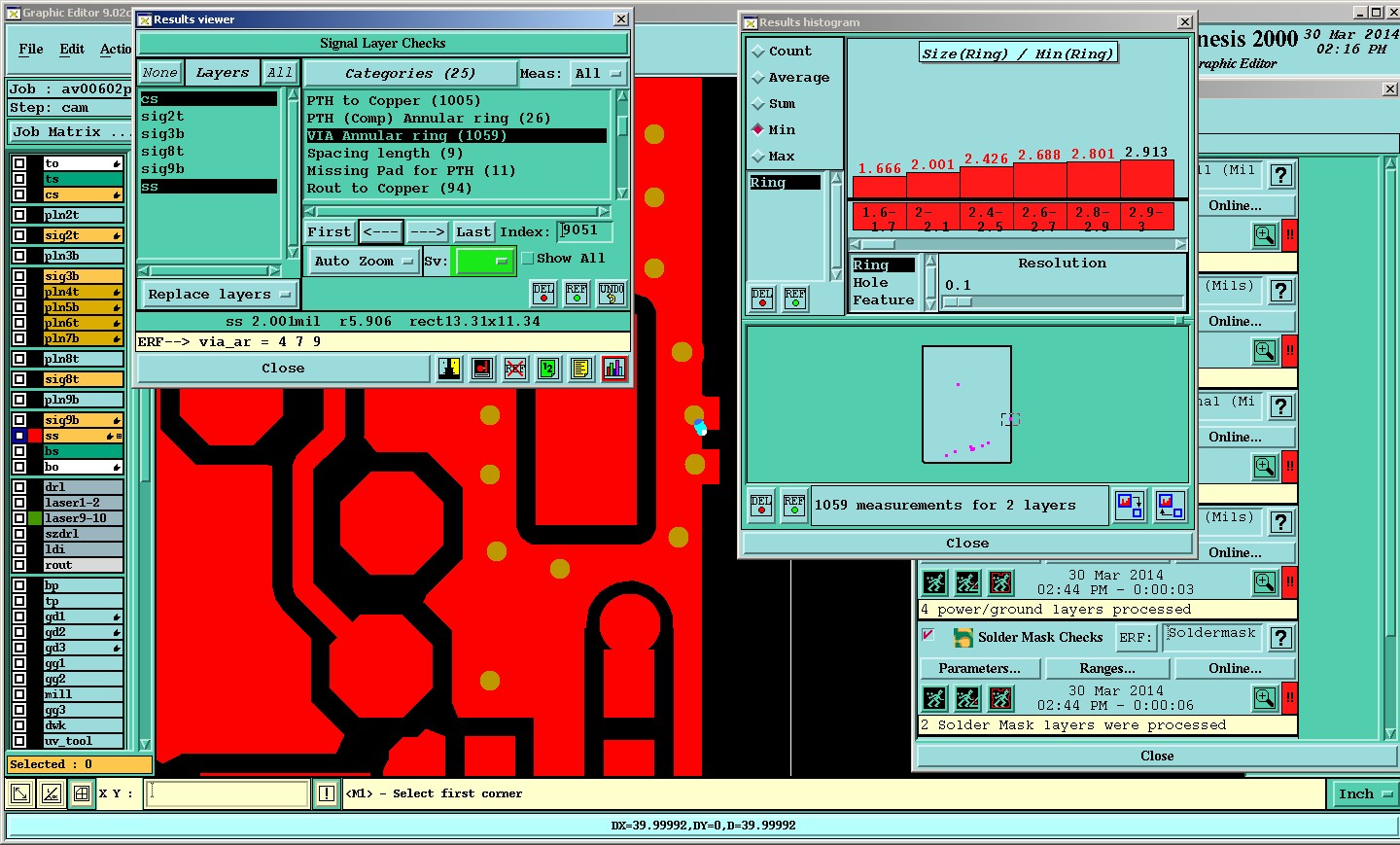1400x845 pixels.
Task: Toggle Solder Mask Checks checkbox
Action: (928, 635)
